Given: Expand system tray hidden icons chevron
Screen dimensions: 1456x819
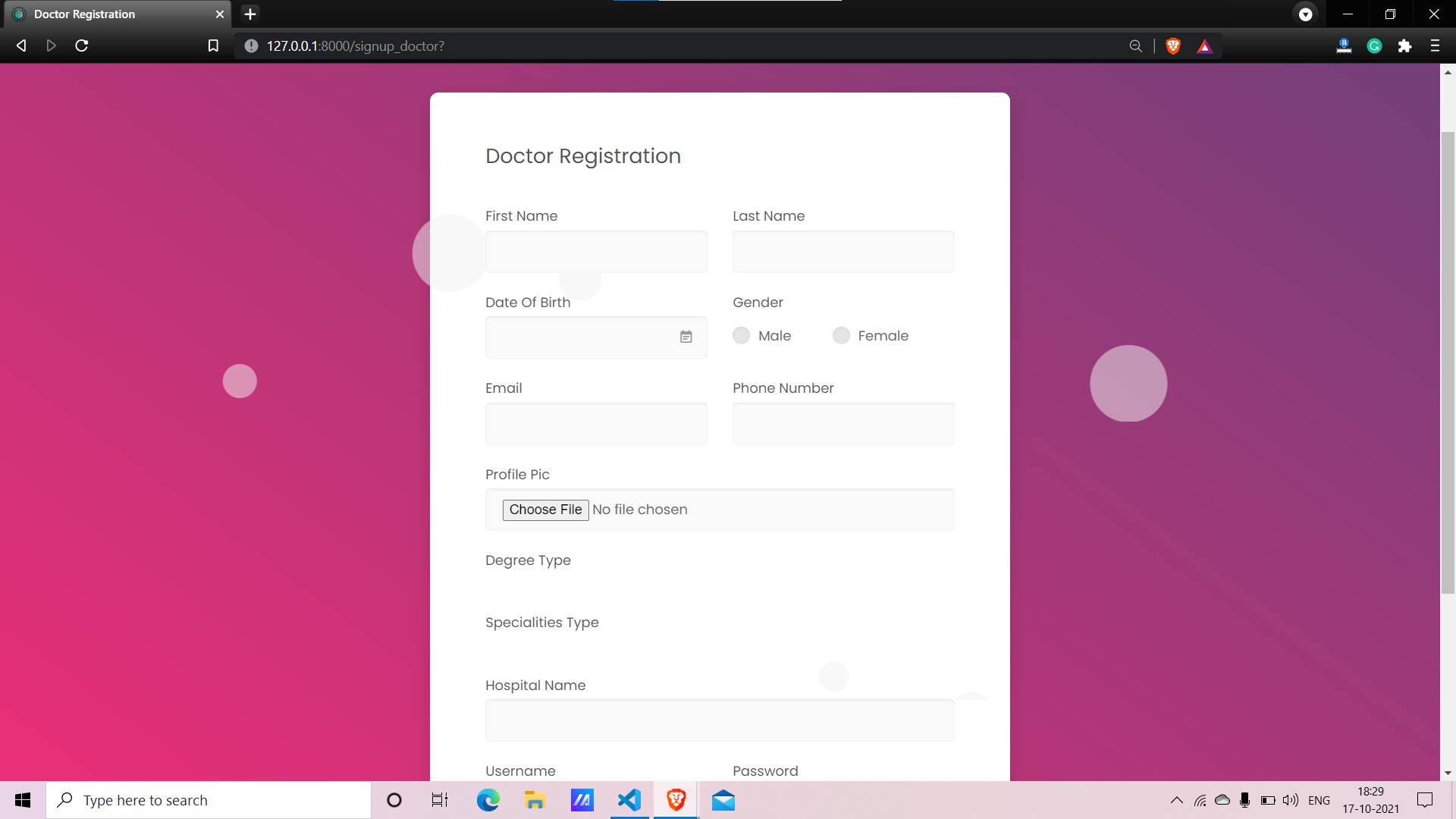Looking at the screenshot, I should click(1176, 800).
